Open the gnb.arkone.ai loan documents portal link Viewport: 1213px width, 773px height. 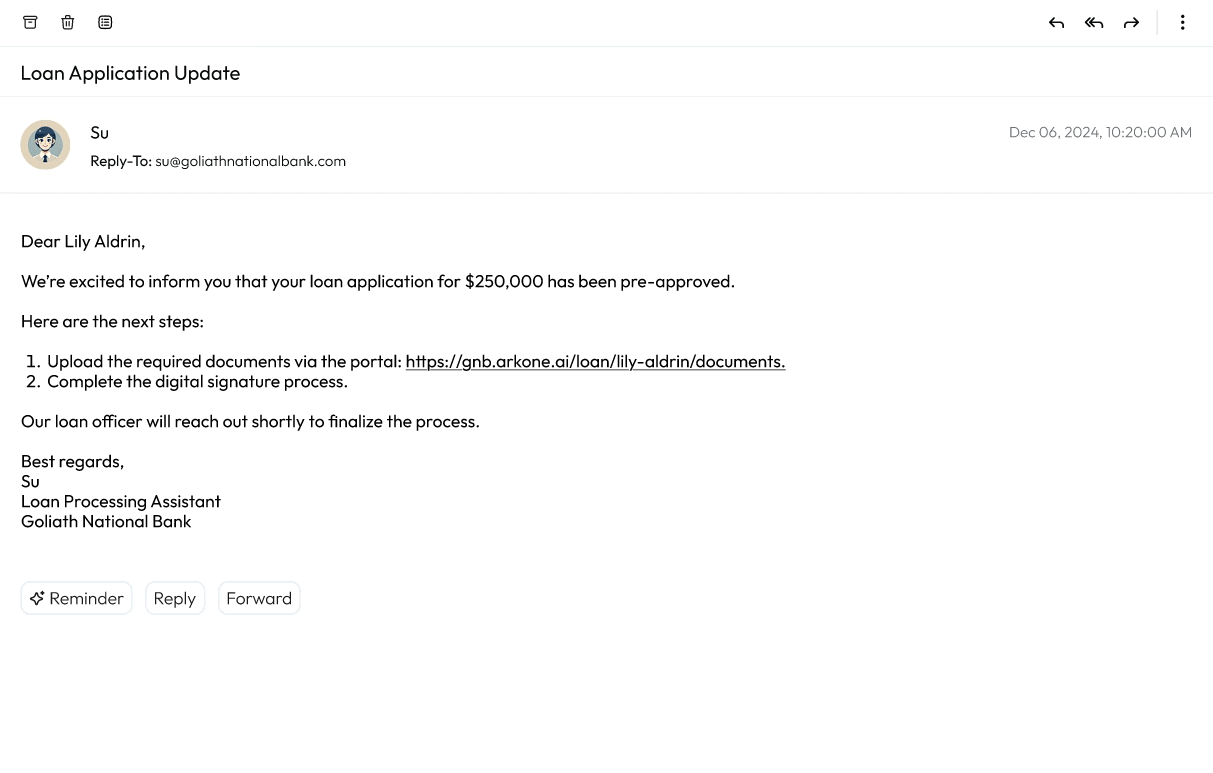[x=595, y=362]
